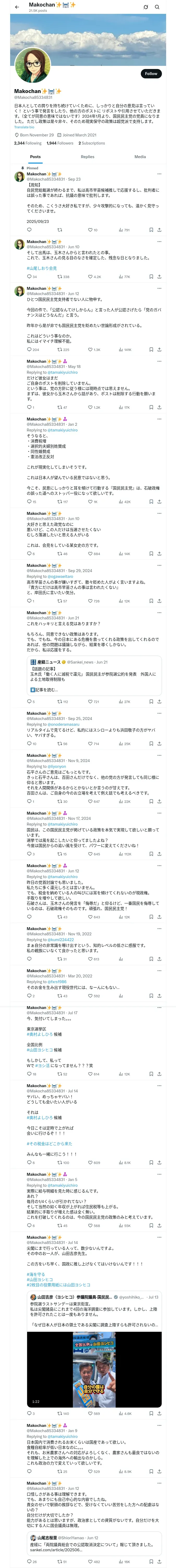Go back using the header arrow

pyautogui.click(x=17, y=7)
